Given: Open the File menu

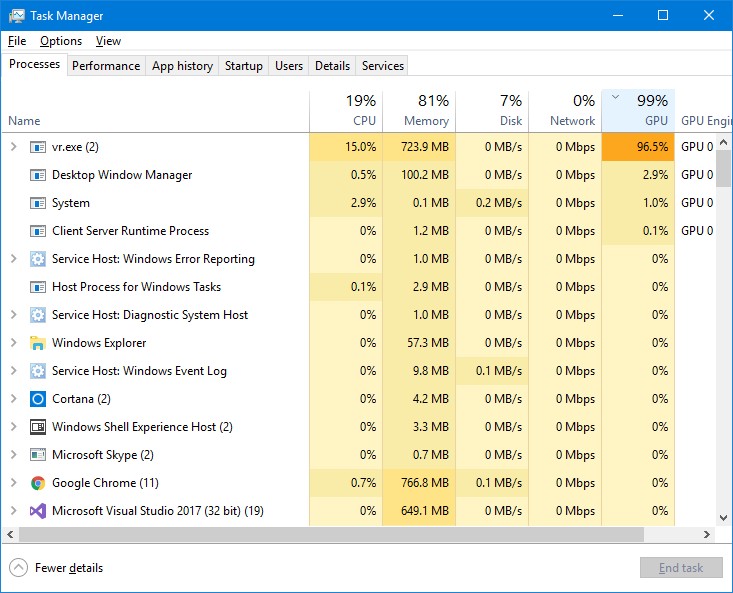Looking at the screenshot, I should tap(17, 41).
